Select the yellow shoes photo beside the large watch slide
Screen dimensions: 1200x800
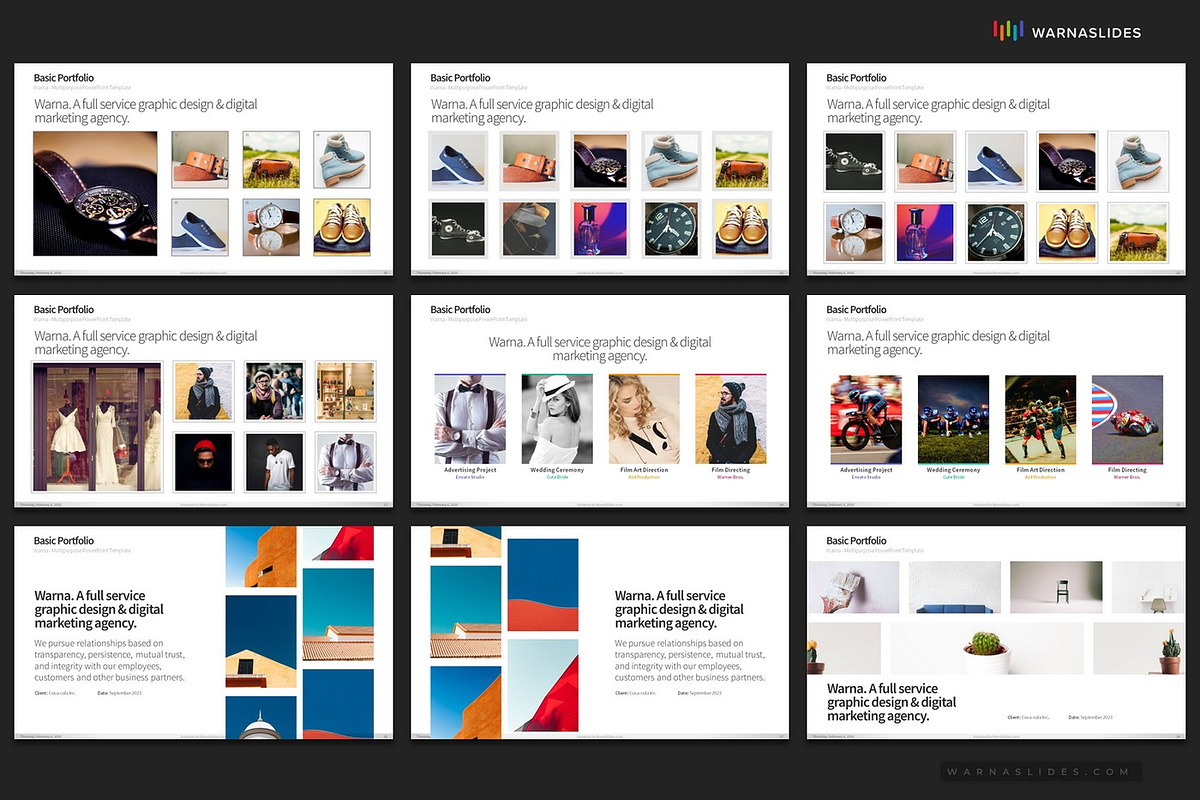[342, 228]
